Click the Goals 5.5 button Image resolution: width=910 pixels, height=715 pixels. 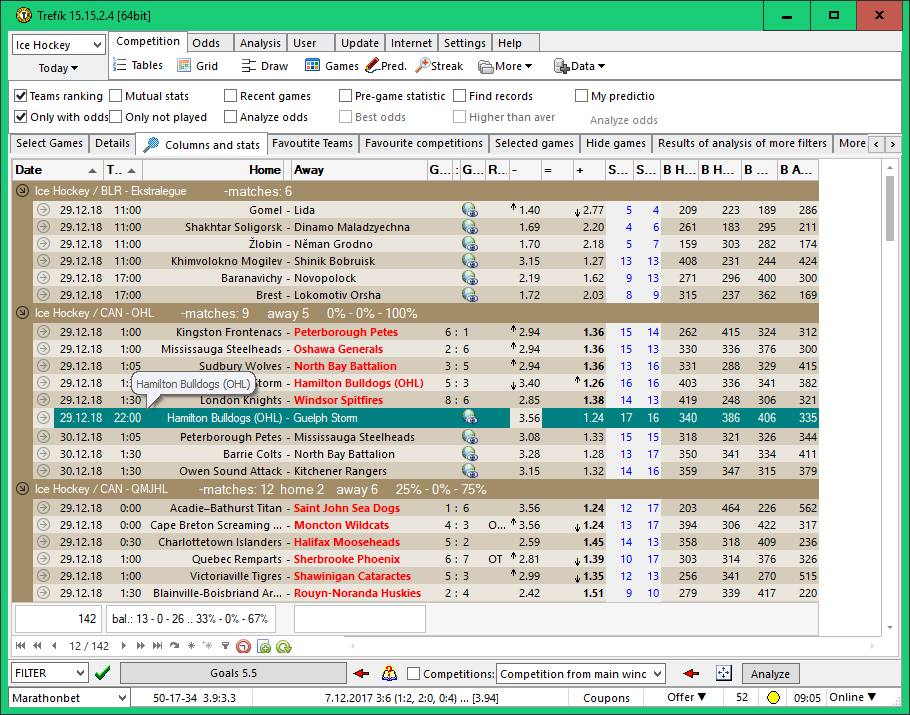233,673
